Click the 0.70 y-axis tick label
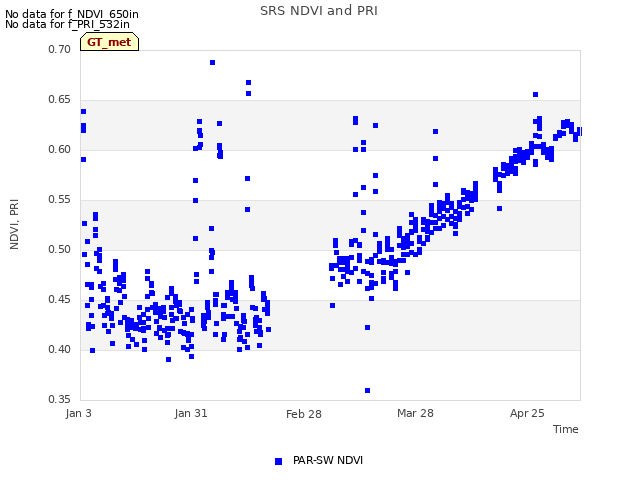Image resolution: width=640 pixels, height=480 pixels. [59, 49]
